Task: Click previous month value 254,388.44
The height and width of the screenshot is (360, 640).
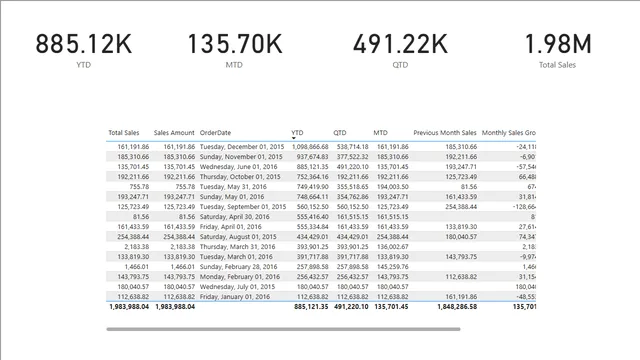Action: coord(461,207)
